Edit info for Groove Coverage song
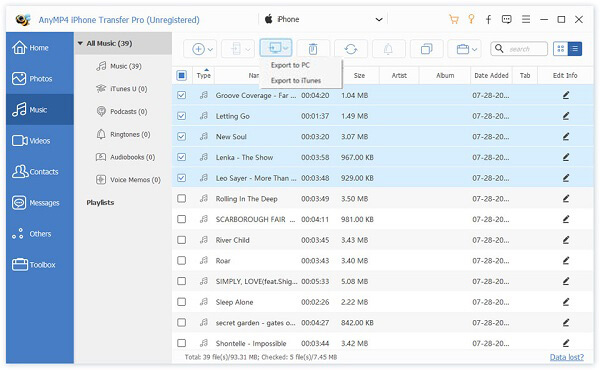600x370 pixels. [566, 95]
